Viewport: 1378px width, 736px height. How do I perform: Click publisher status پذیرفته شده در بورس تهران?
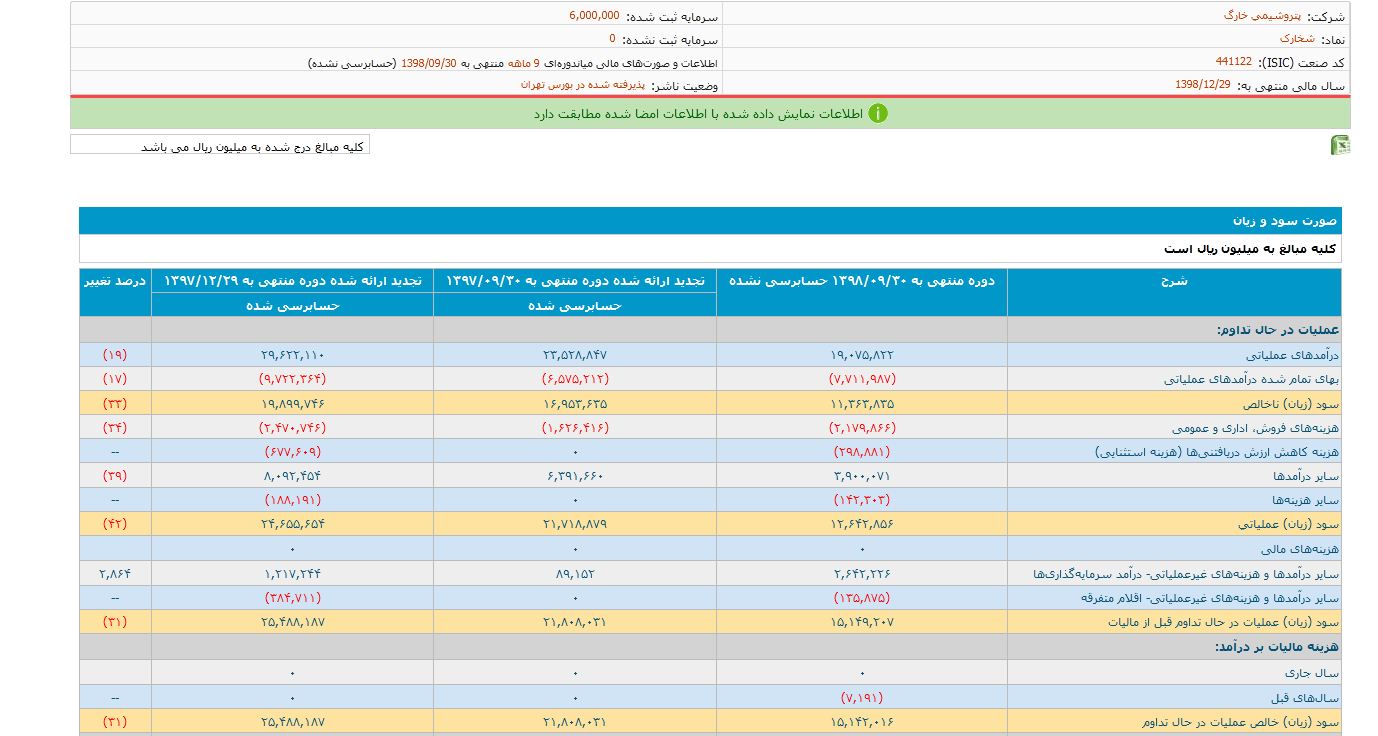pos(583,85)
